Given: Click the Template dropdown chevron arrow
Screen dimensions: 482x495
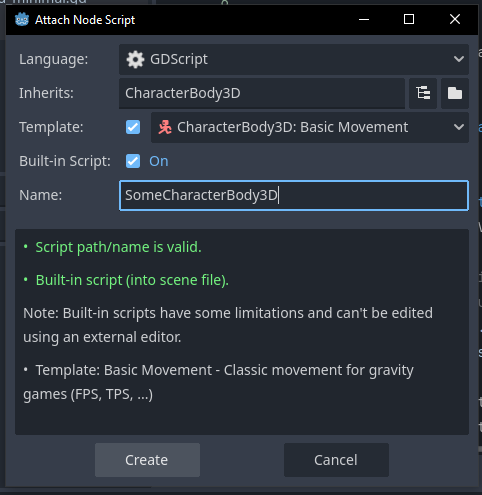Looking at the screenshot, I should tap(459, 127).
